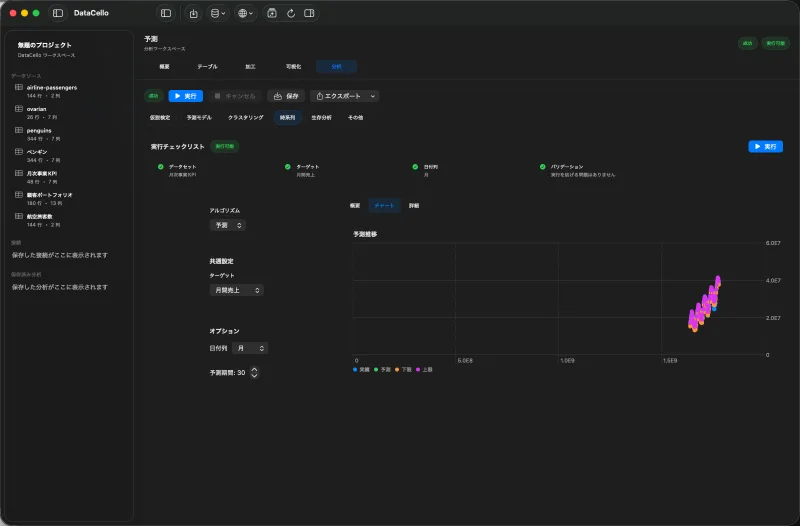Click the 予測推移 chart title
The height and width of the screenshot is (526, 800).
(365, 234)
